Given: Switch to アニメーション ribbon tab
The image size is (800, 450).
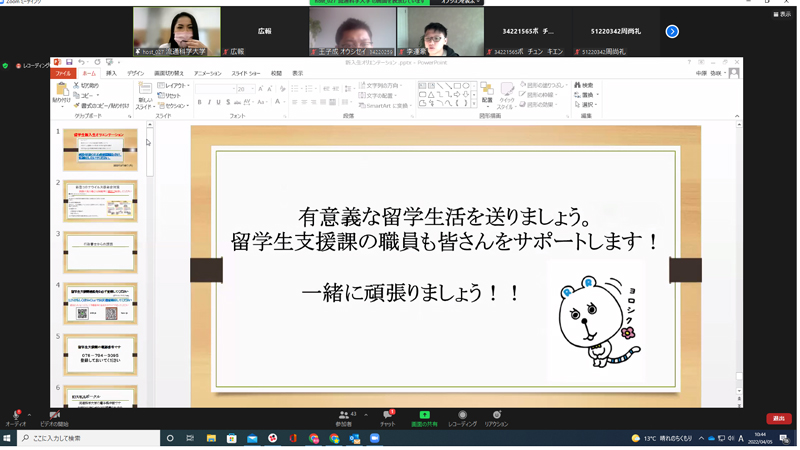Looking at the screenshot, I should tap(208, 73).
